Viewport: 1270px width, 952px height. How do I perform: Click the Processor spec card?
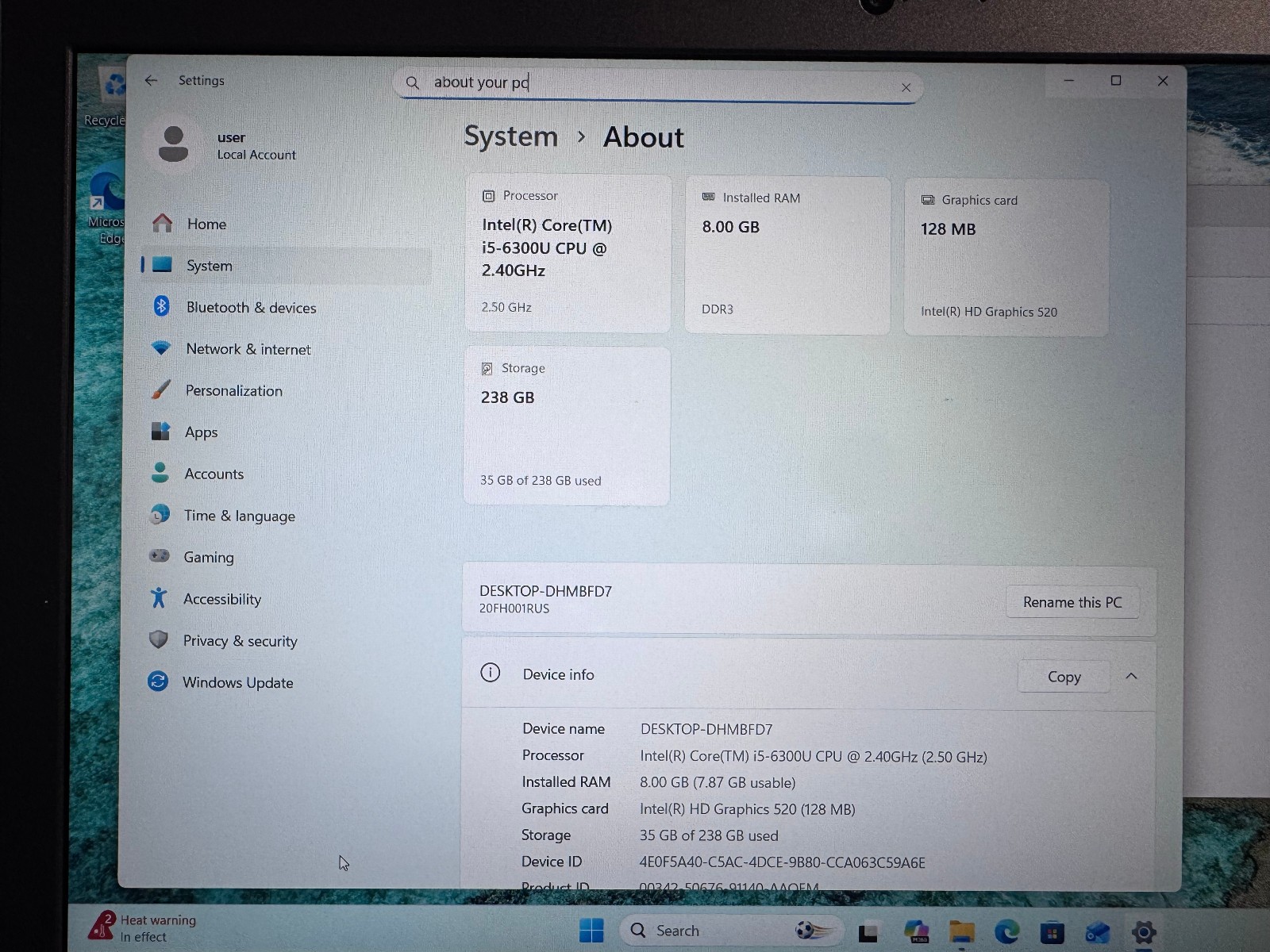pos(568,253)
